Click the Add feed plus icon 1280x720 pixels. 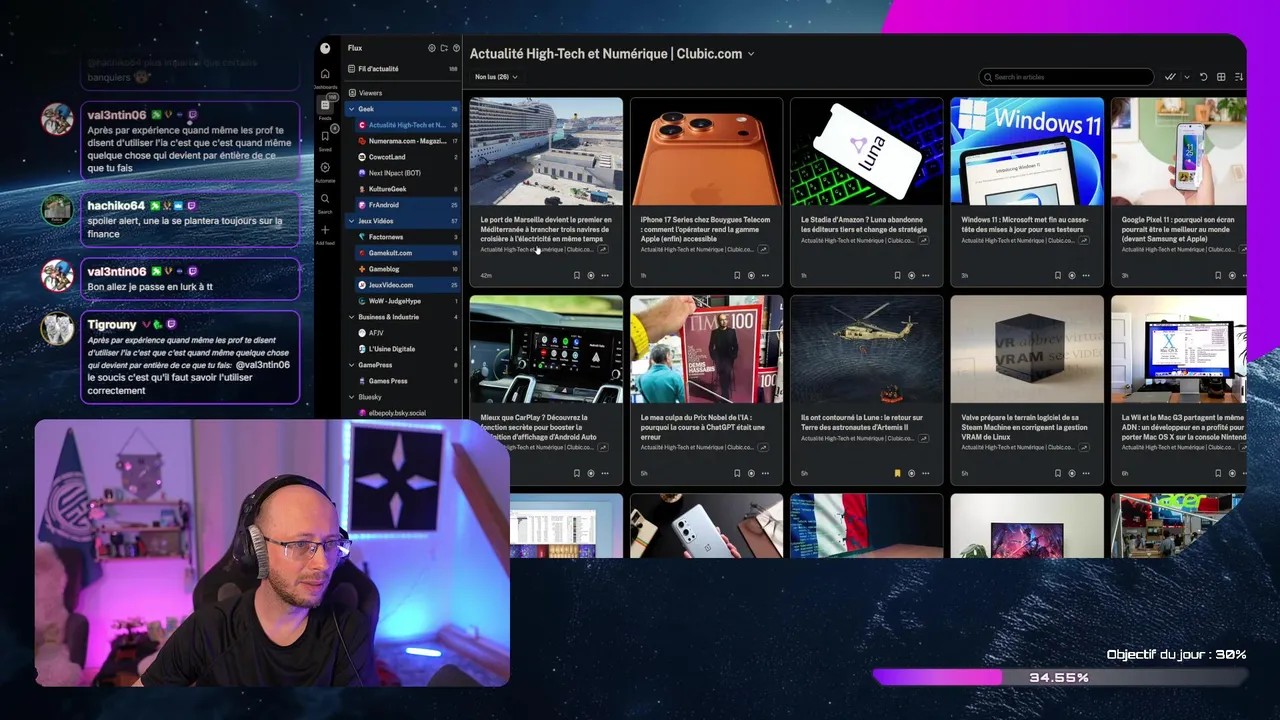(325, 230)
